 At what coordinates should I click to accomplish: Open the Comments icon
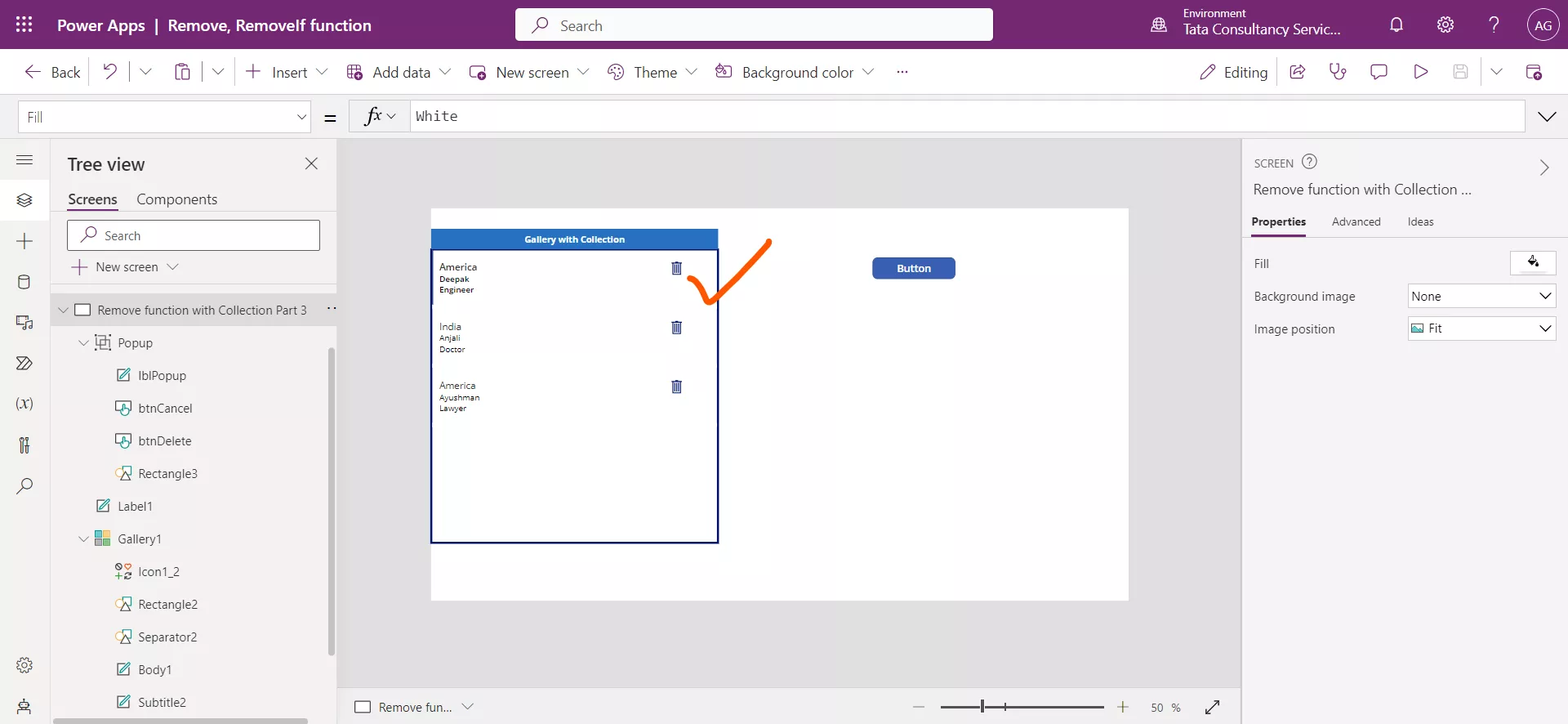point(1379,72)
